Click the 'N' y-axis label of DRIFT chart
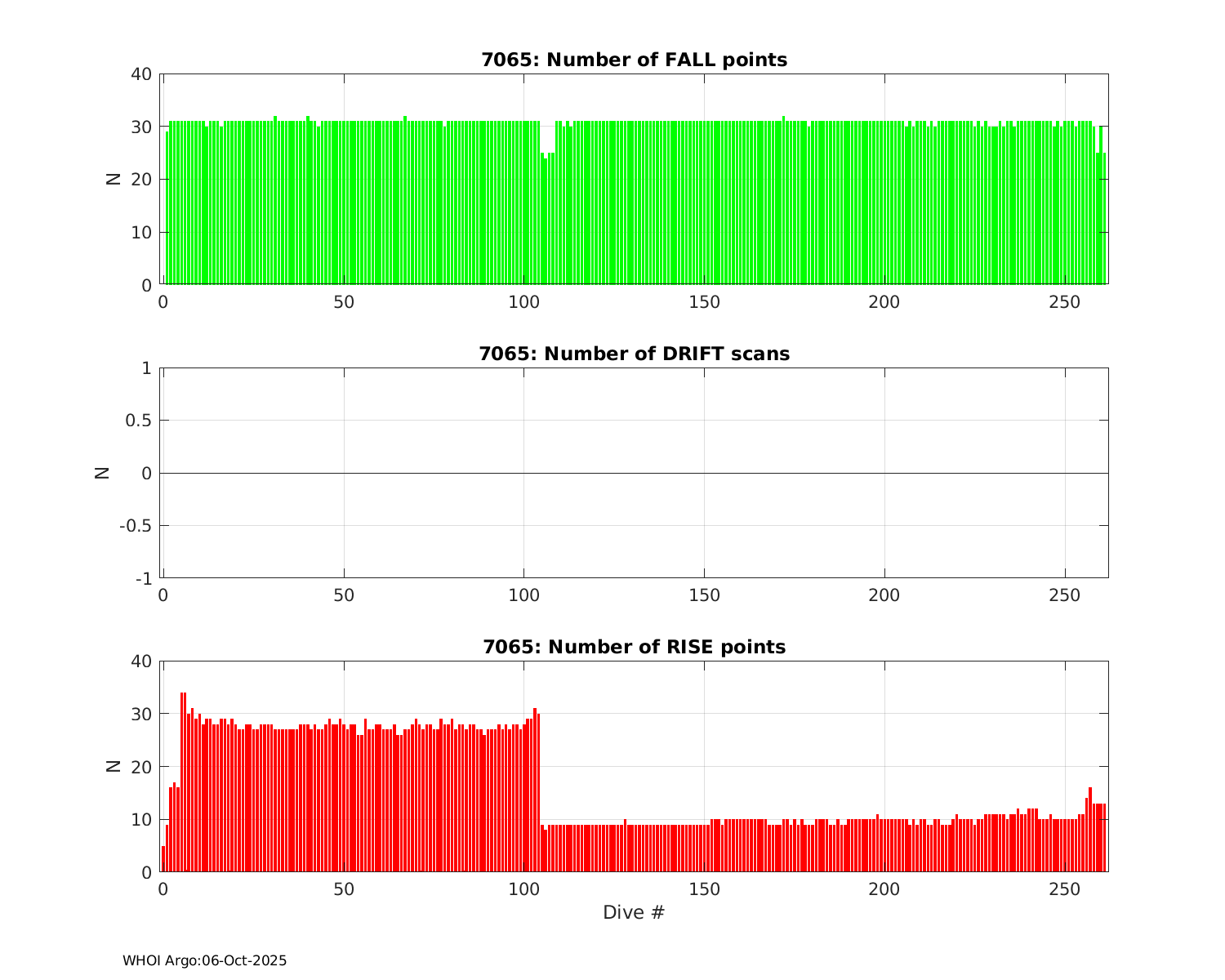The width and height of the screenshot is (1225, 980). click(102, 473)
